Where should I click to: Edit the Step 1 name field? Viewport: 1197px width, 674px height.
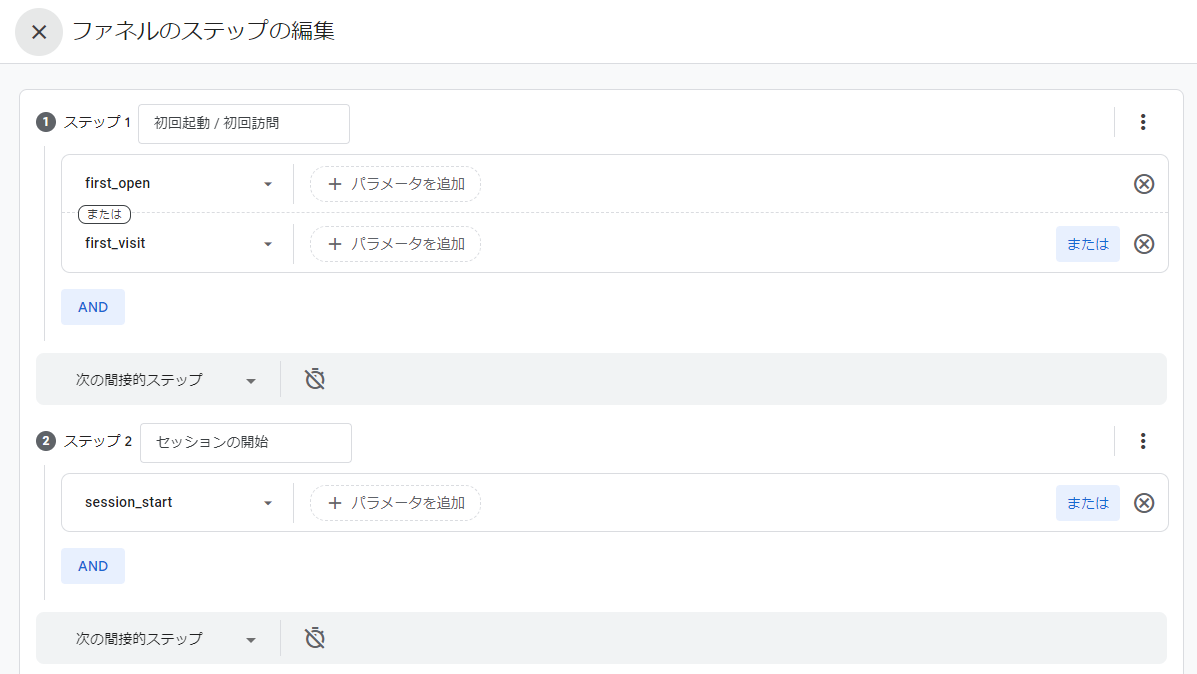(x=244, y=124)
